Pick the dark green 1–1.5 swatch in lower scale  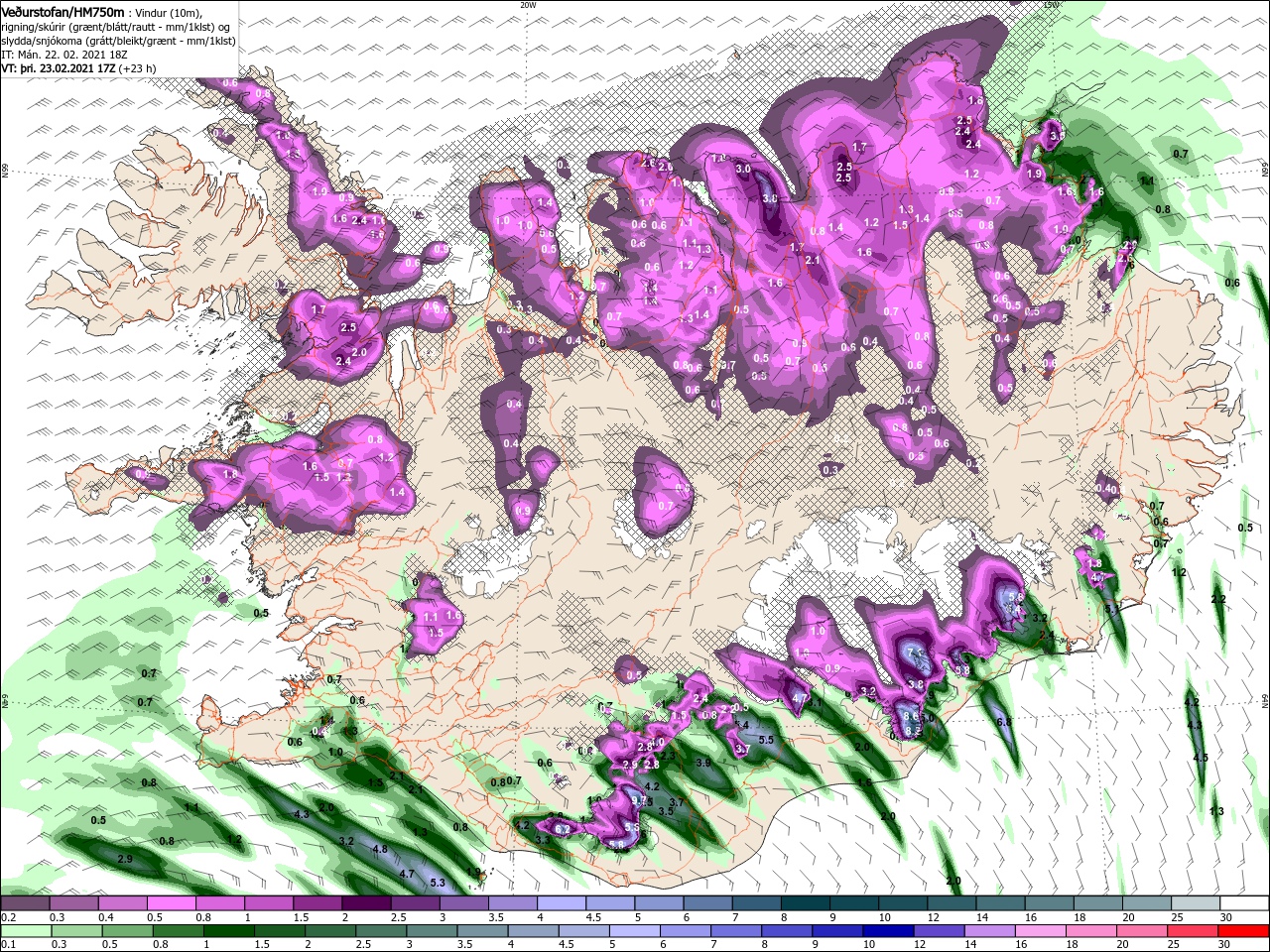pyautogui.click(x=229, y=931)
